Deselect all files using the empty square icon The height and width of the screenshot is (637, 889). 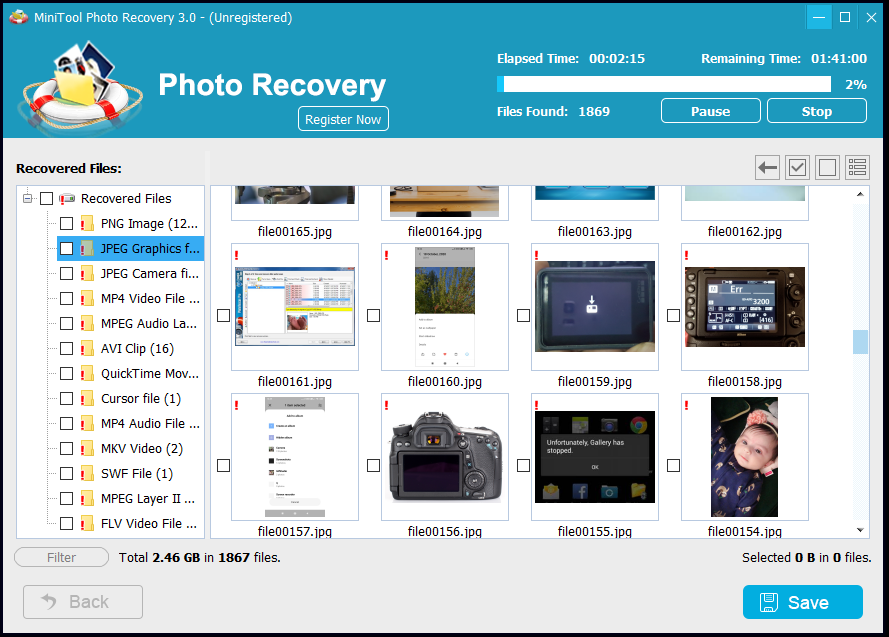pos(827,167)
